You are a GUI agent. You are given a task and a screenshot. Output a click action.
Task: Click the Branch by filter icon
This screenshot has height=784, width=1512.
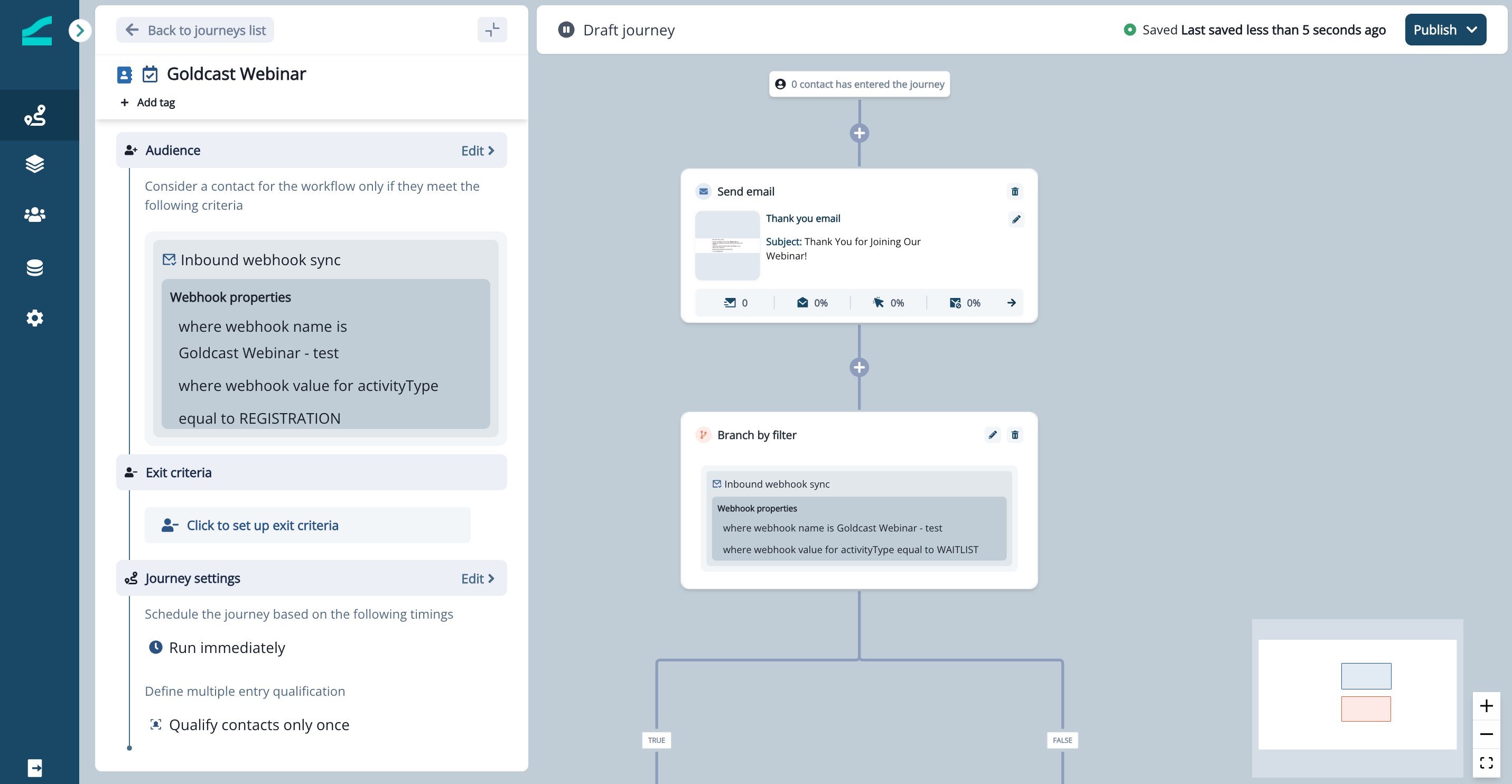click(703, 435)
